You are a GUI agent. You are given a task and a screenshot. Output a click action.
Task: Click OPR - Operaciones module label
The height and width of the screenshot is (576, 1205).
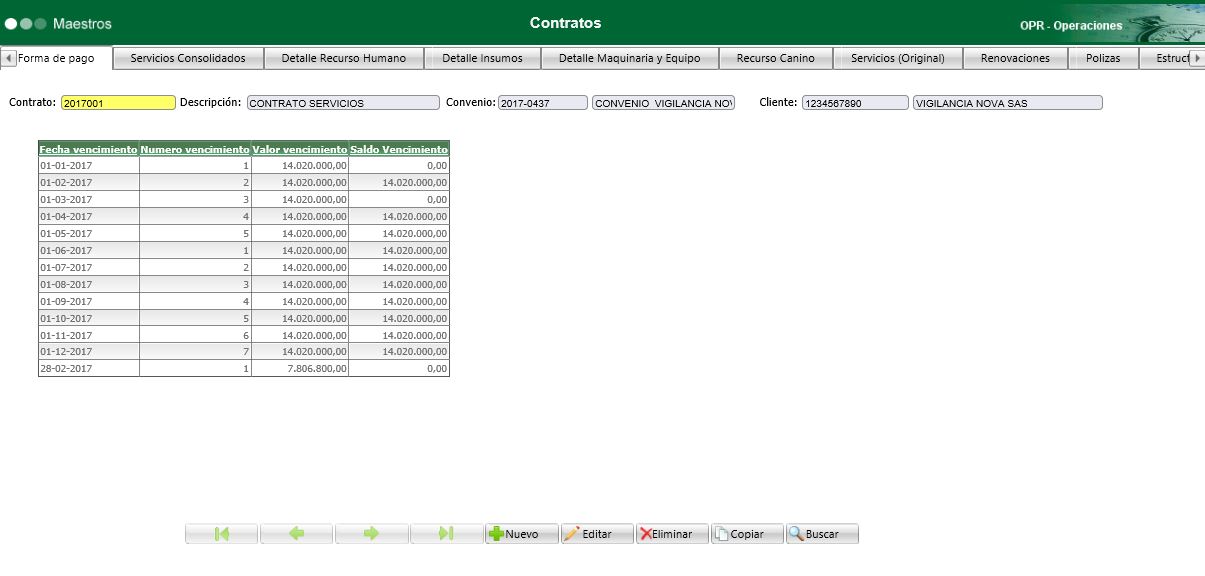point(1071,26)
